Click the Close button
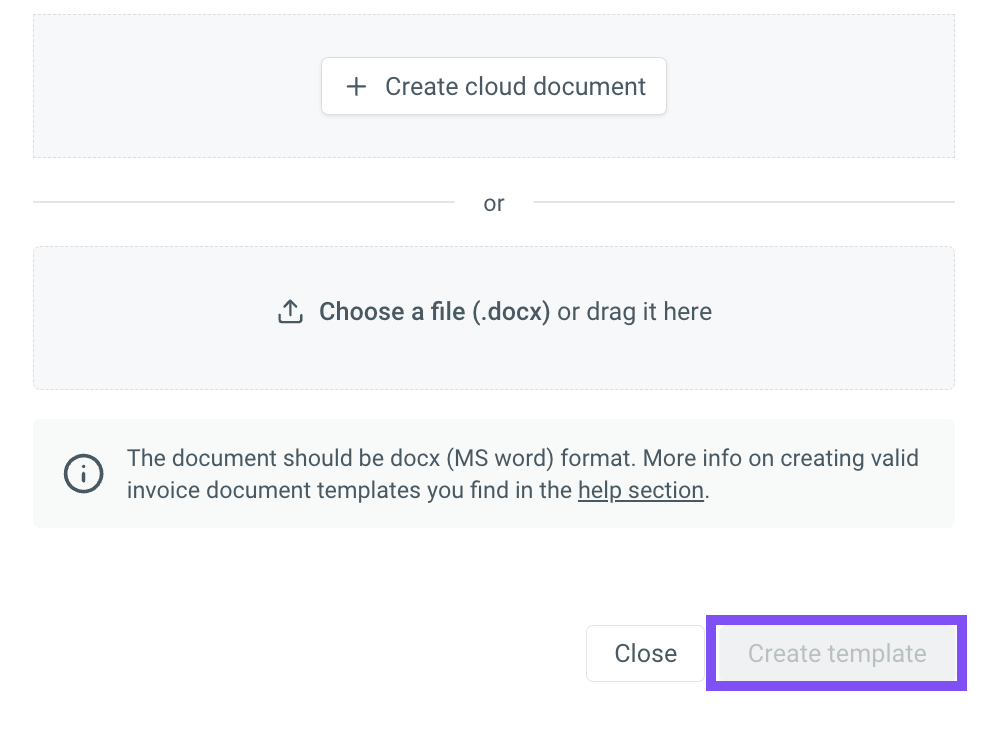This screenshot has width=984, height=744. click(645, 653)
